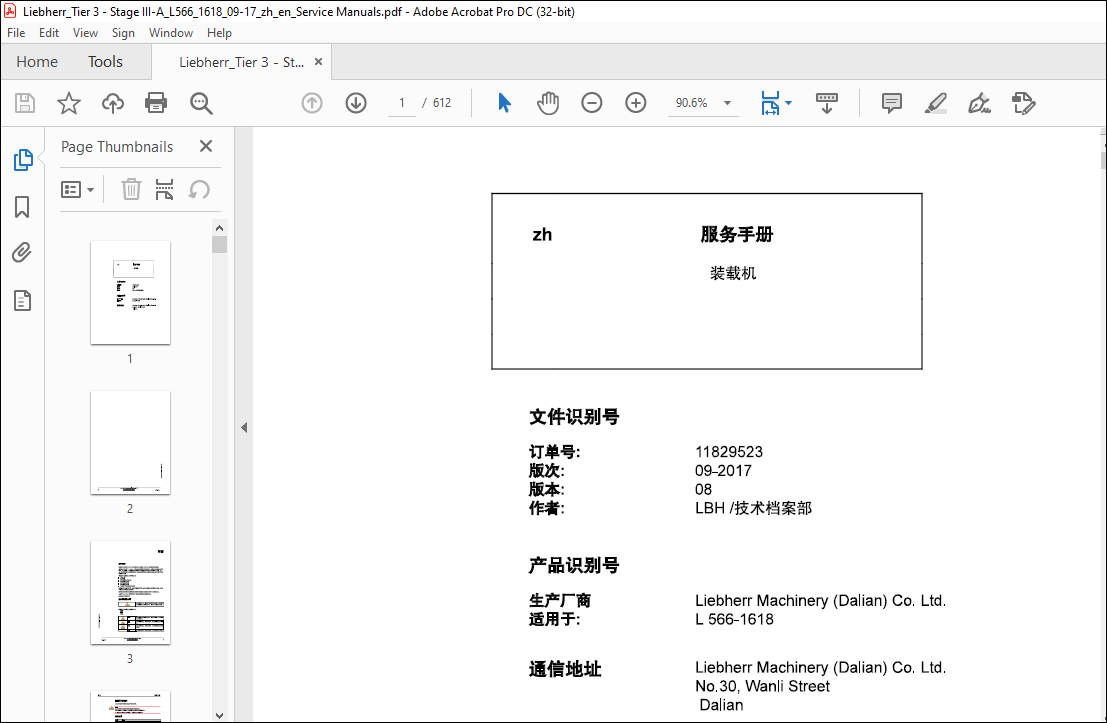Click the 09-2017 edition text
The width and height of the screenshot is (1107, 723).
723,471
